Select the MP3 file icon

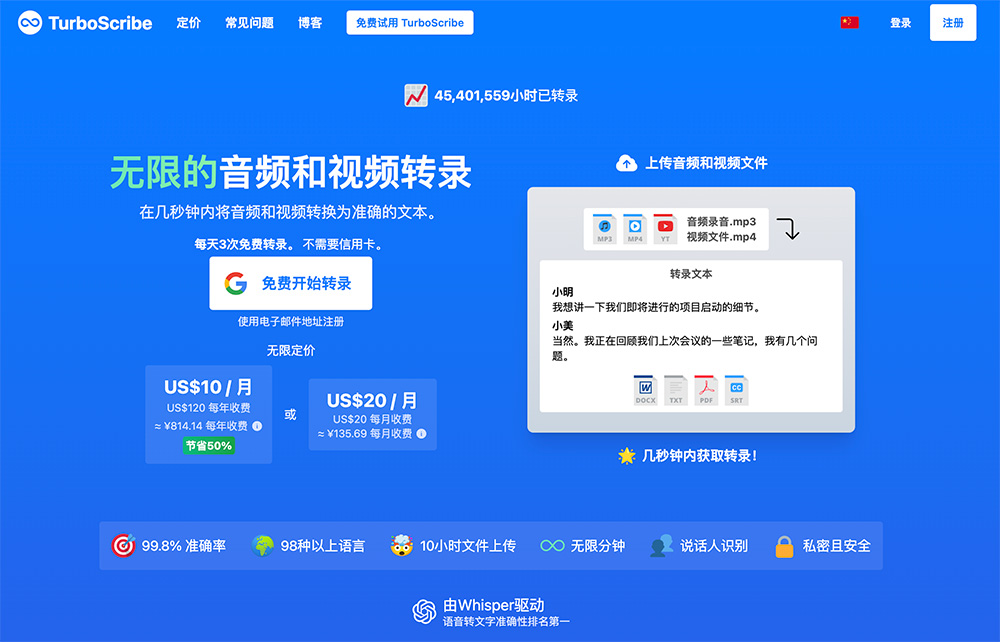click(604, 229)
